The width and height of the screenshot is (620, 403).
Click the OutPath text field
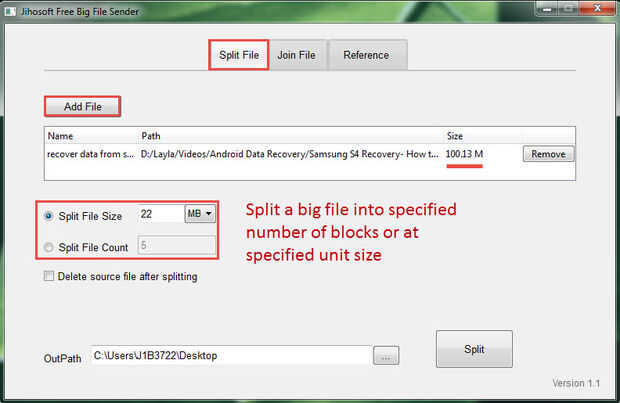click(x=231, y=356)
